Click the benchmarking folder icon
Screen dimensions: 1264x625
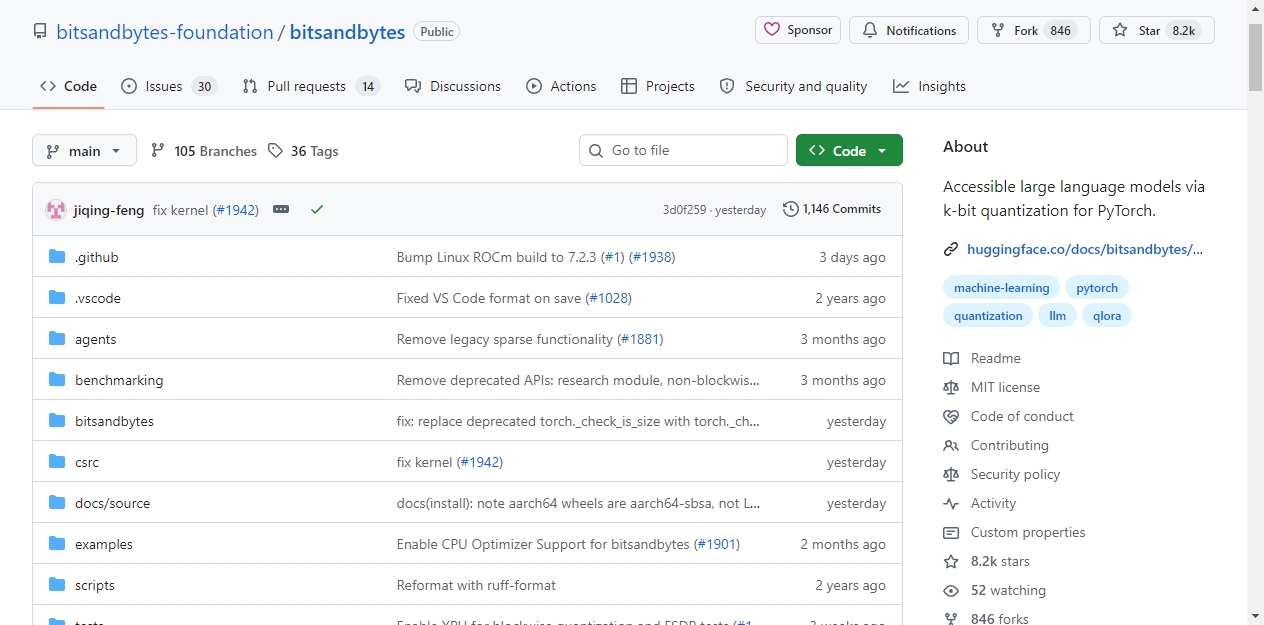(x=57, y=380)
